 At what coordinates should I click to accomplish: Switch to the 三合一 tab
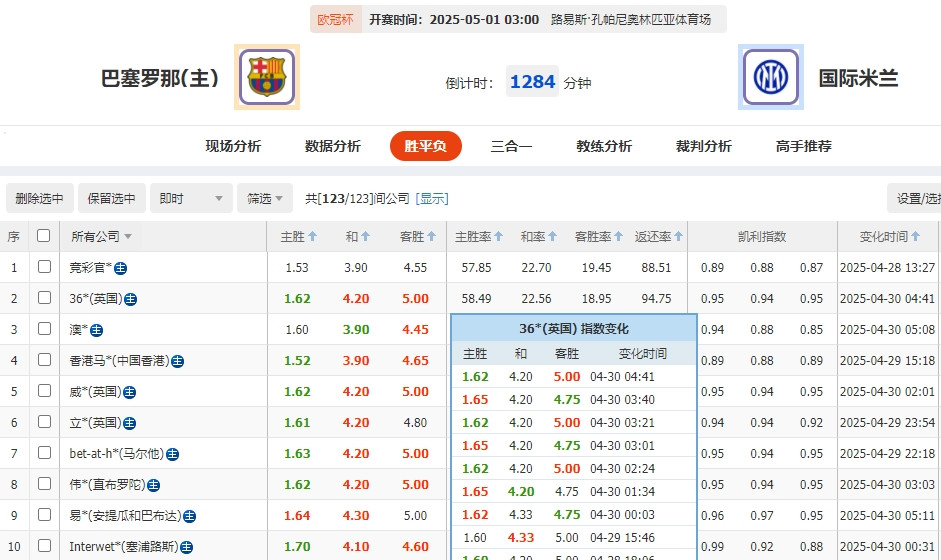tap(511, 146)
